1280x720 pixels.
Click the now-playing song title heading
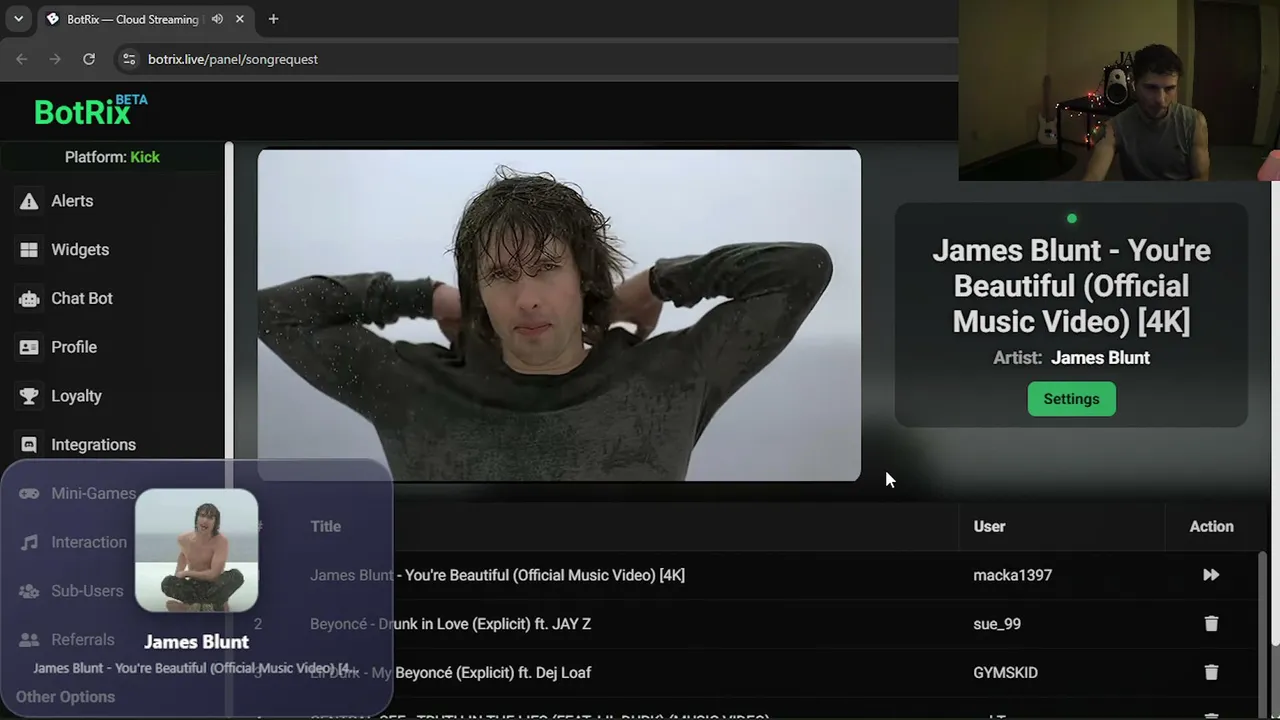coord(1071,285)
